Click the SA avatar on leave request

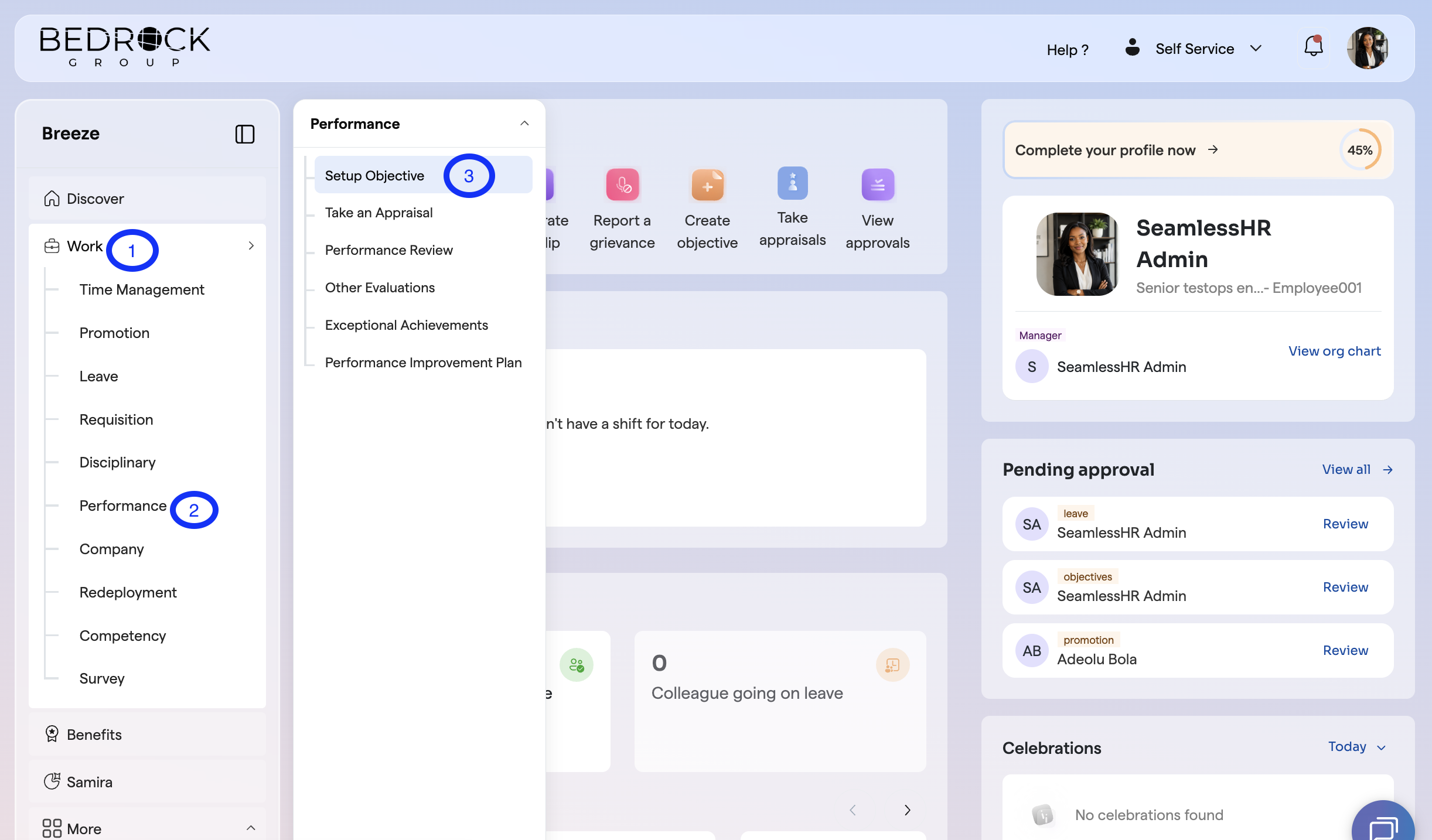tap(1031, 524)
